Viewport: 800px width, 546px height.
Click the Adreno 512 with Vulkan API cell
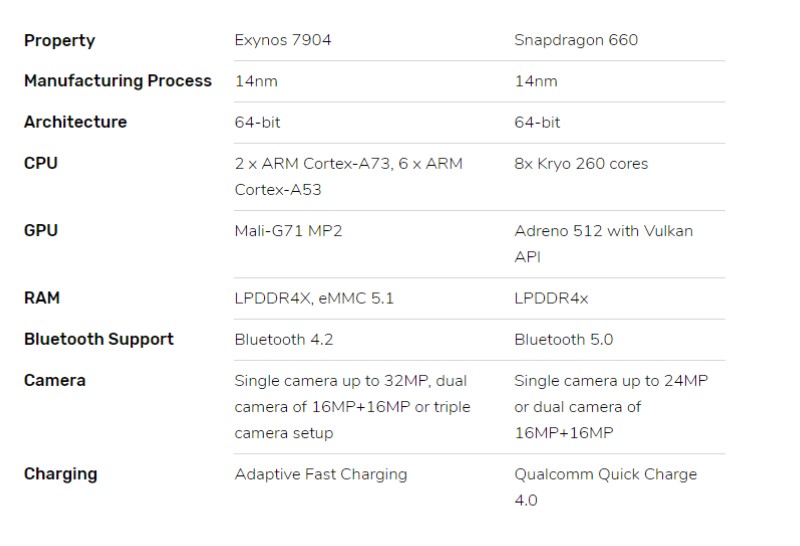[x=603, y=243]
